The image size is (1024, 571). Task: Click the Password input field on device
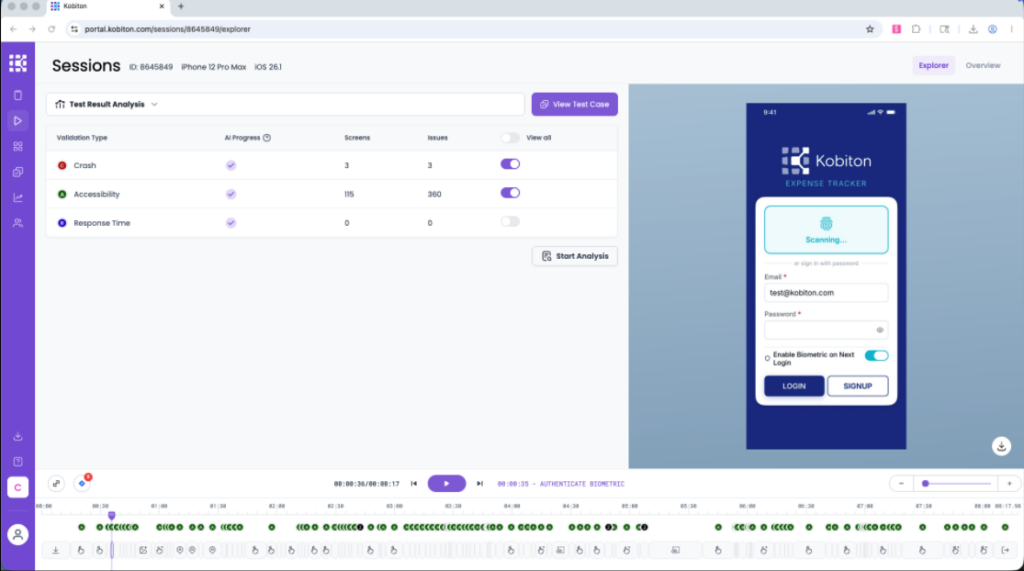[826, 330]
